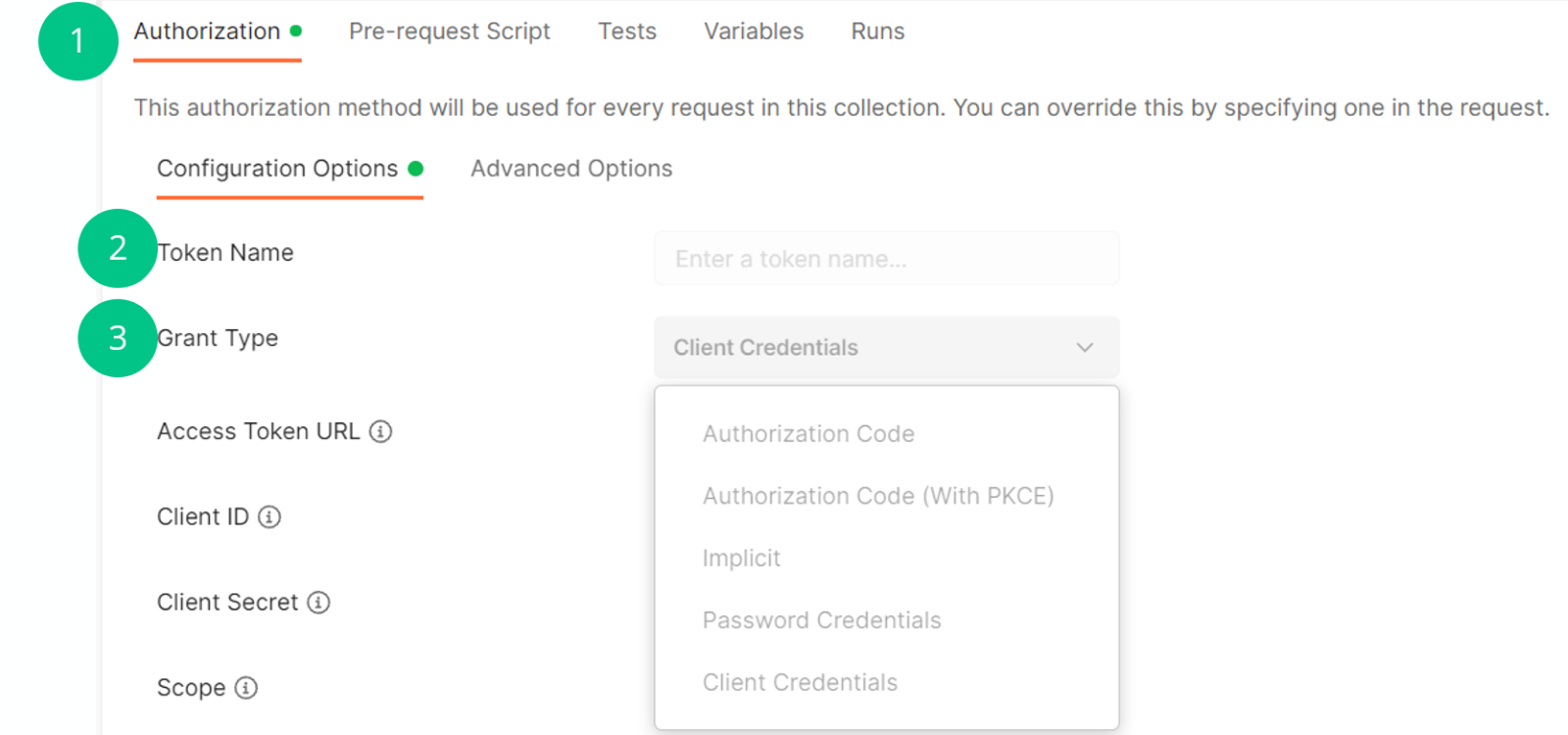1568x735 pixels.
Task: Choose Client Credentials in dropdown list
Action: (x=800, y=683)
